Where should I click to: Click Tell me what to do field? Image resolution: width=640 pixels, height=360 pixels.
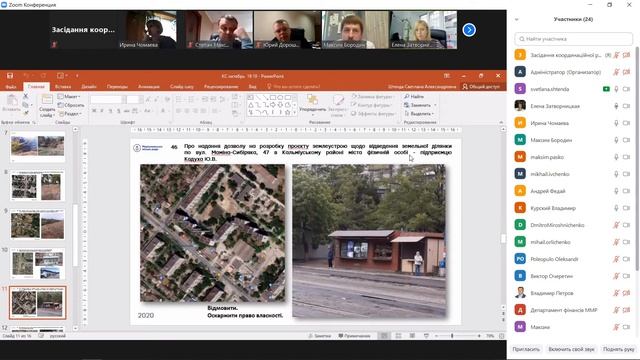point(294,87)
